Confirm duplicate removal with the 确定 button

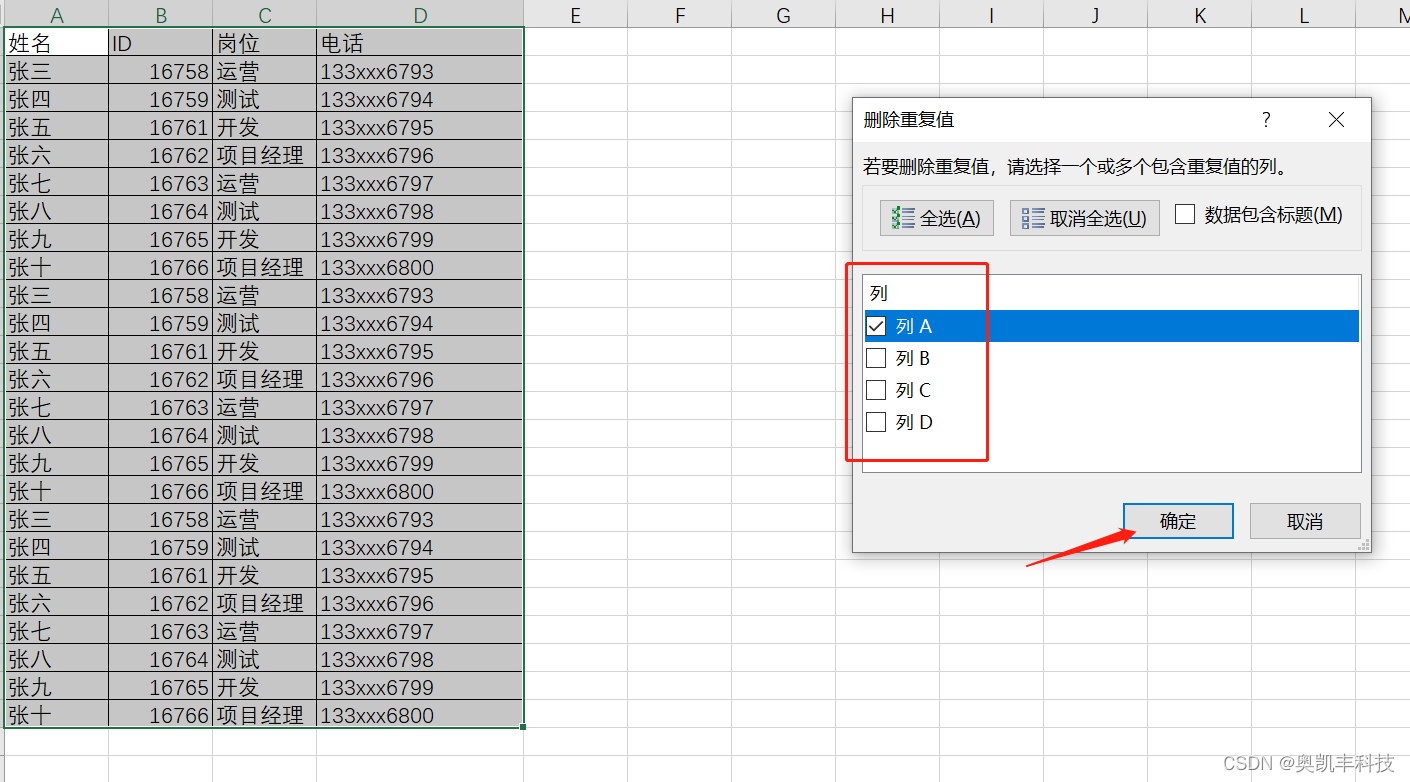pyautogui.click(x=1178, y=520)
